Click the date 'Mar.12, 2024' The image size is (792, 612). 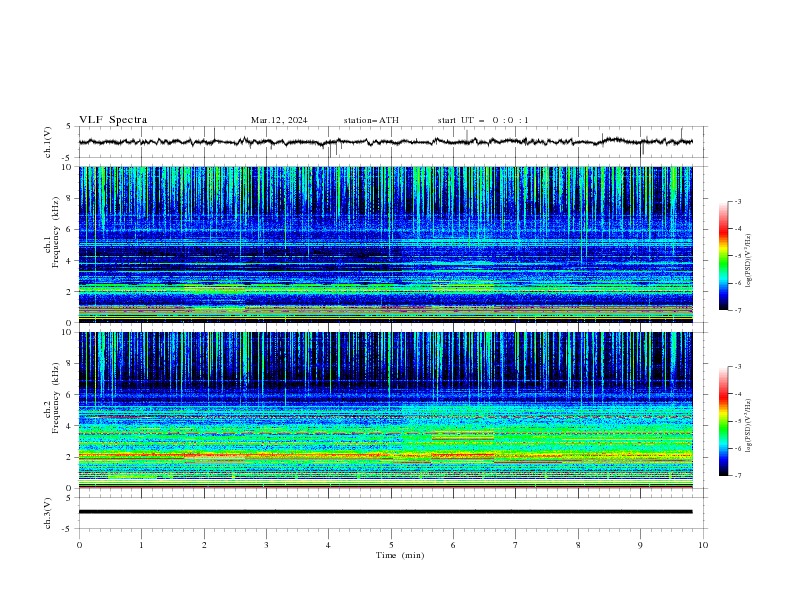coord(279,120)
